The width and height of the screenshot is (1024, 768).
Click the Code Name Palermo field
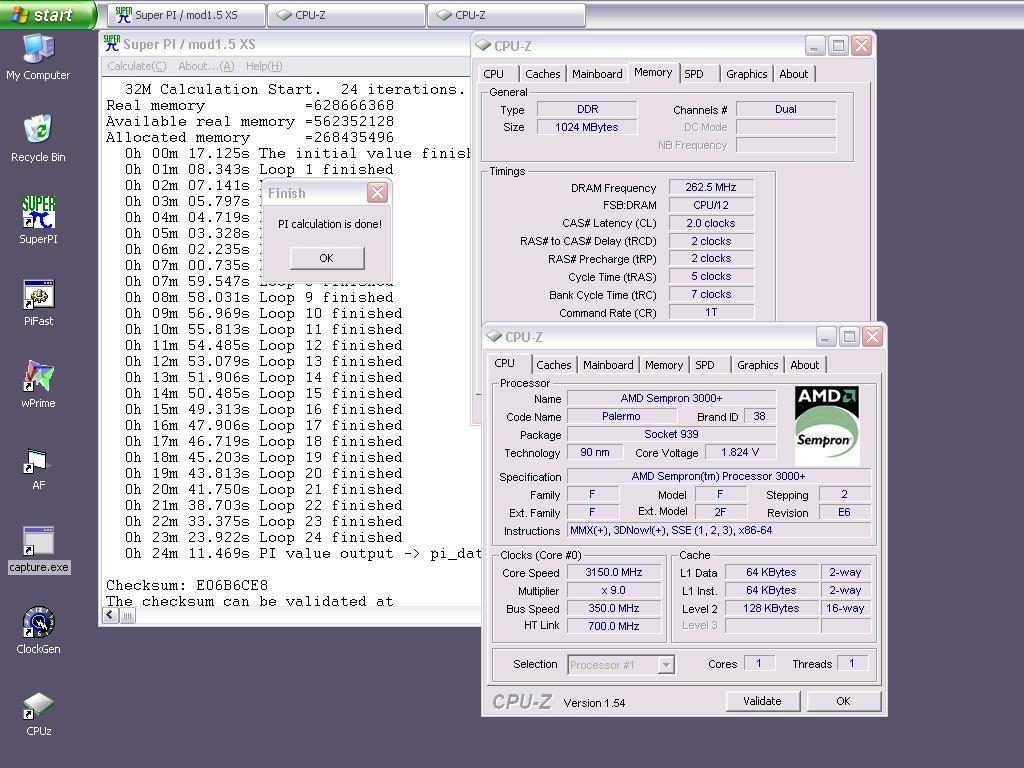point(621,416)
